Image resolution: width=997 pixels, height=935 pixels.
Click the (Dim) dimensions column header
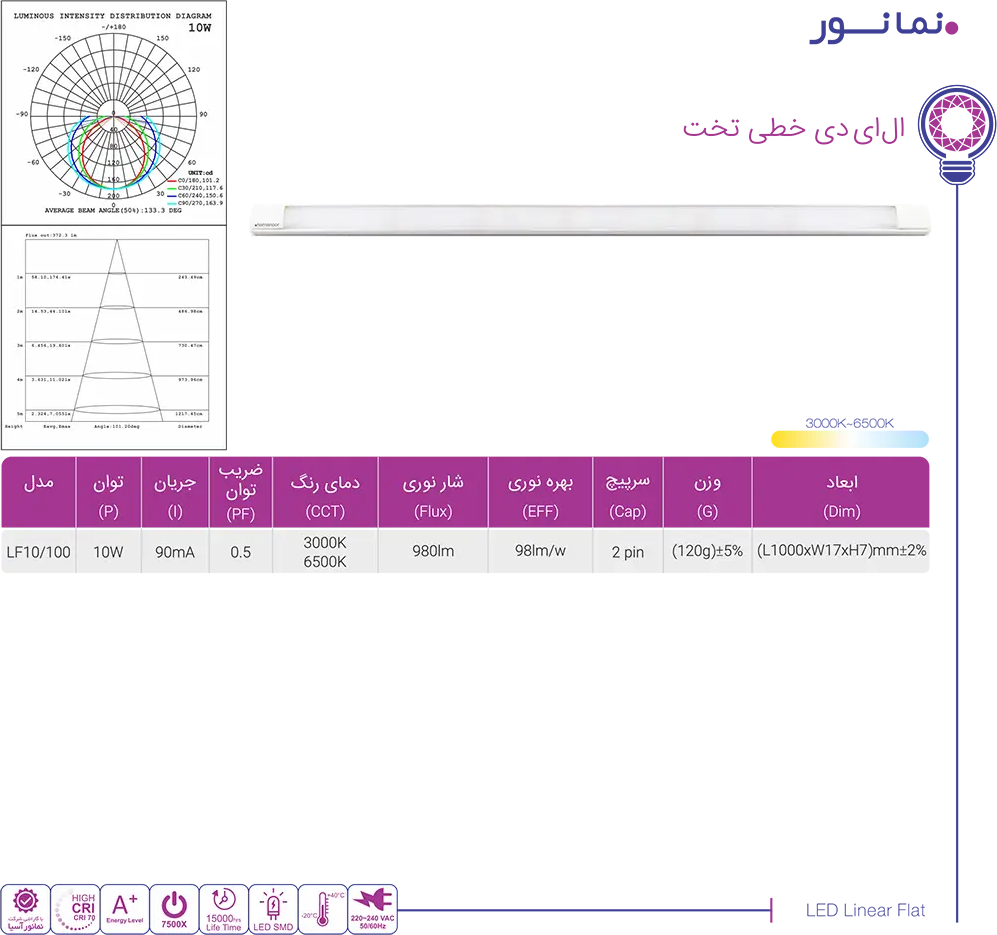(840, 511)
